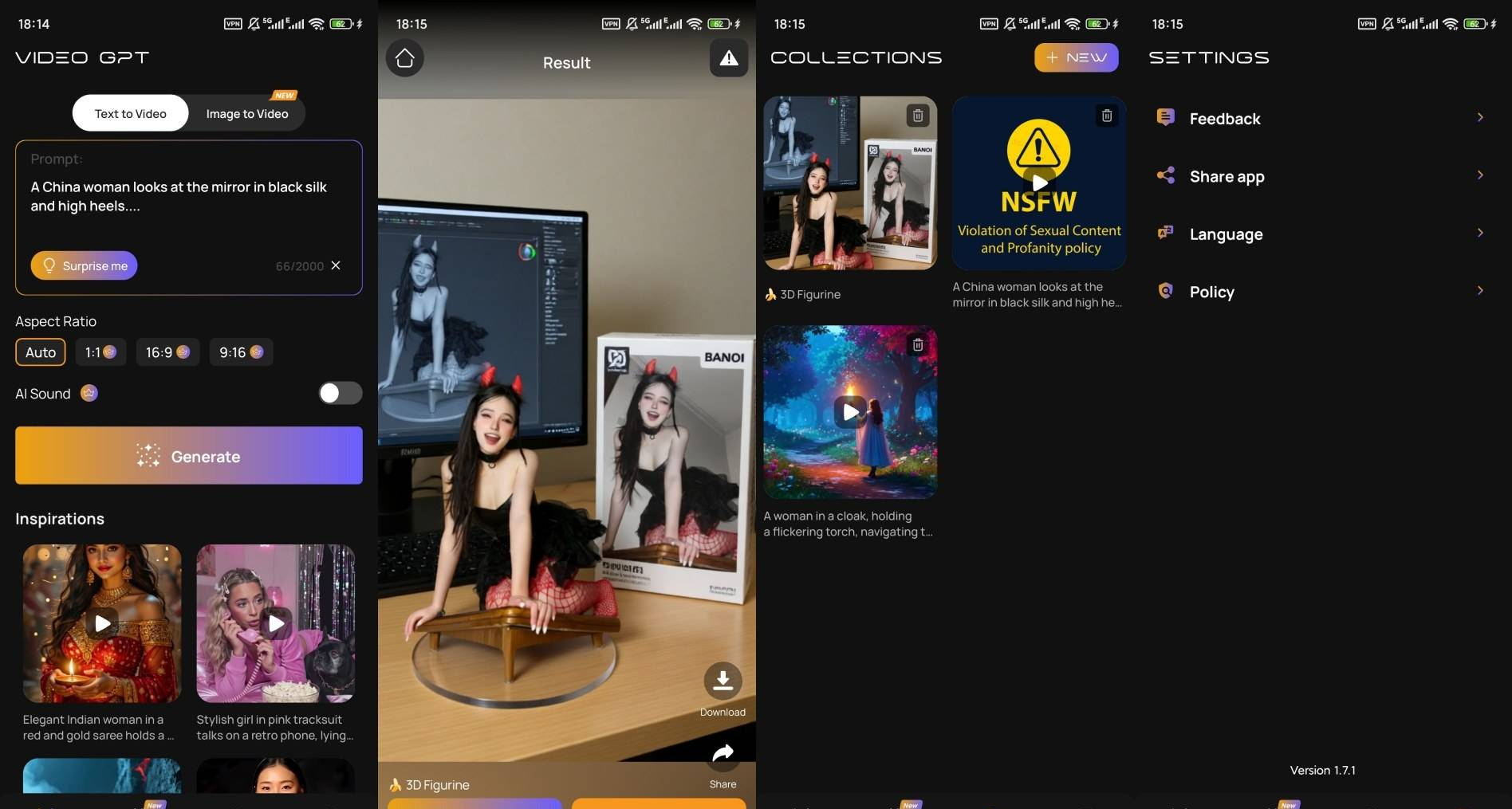Viewport: 1512px width, 809px height.
Task: Play the woman in a cloak video
Action: tap(850, 412)
